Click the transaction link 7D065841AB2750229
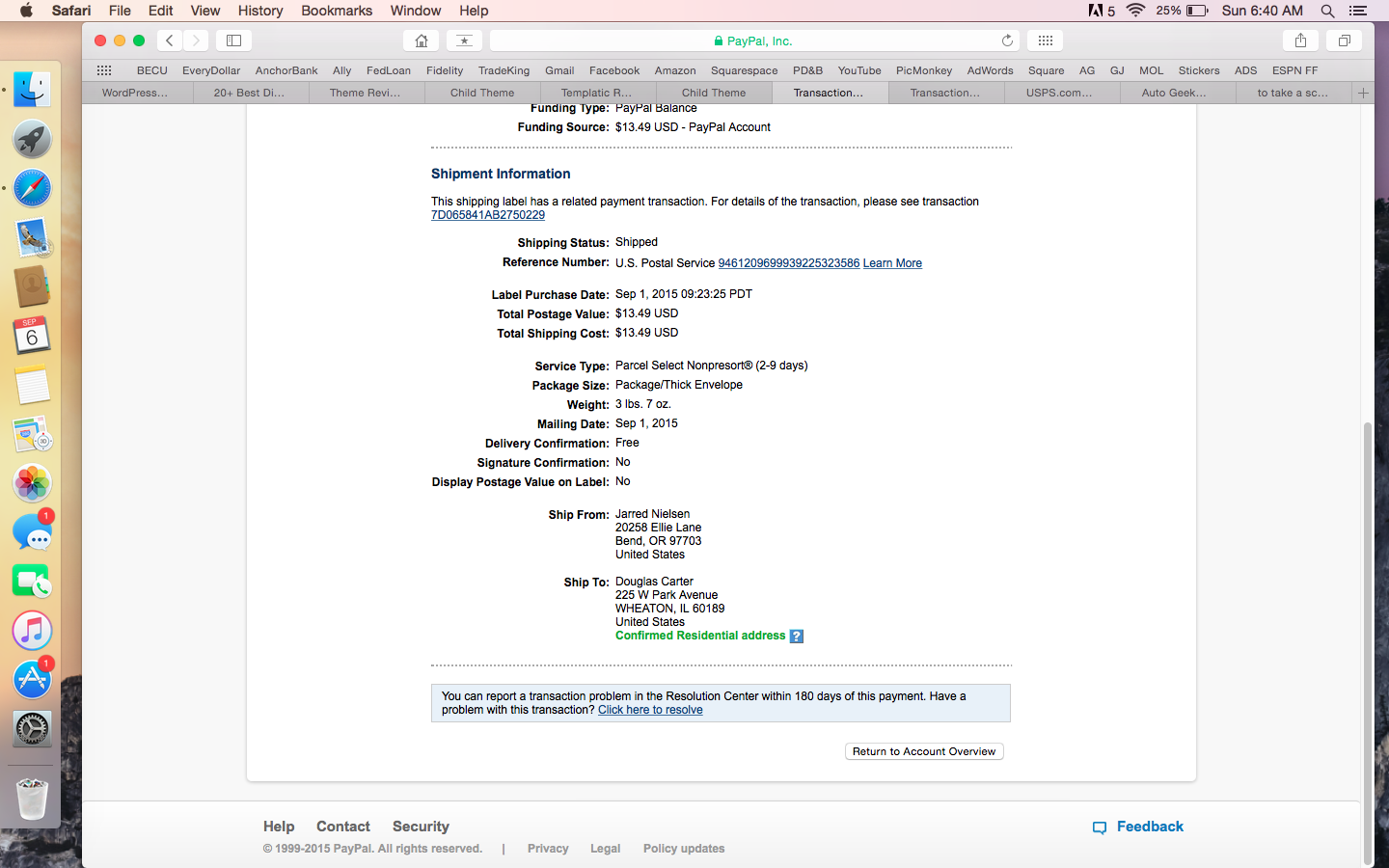 click(488, 215)
